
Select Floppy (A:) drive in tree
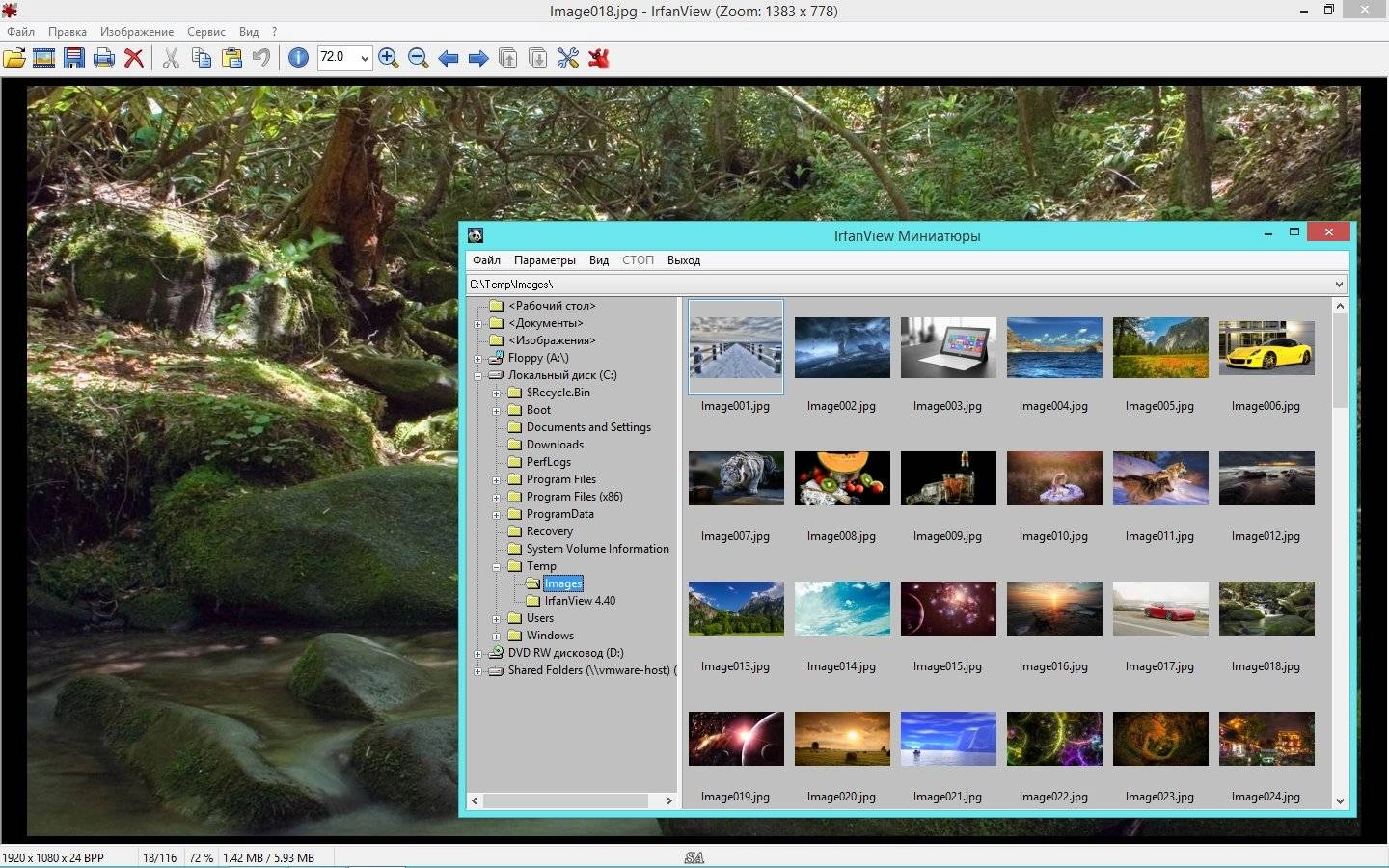click(538, 358)
